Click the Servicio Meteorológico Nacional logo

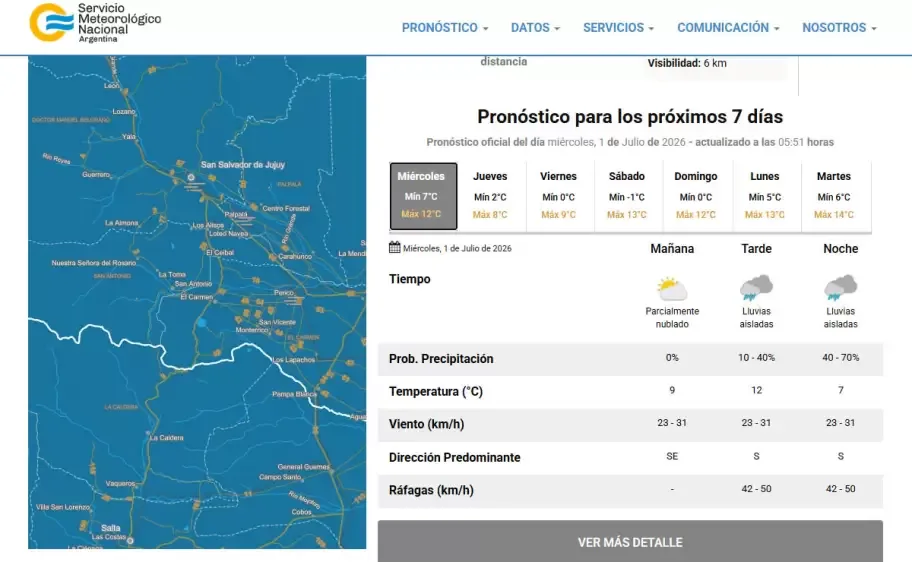95,23
